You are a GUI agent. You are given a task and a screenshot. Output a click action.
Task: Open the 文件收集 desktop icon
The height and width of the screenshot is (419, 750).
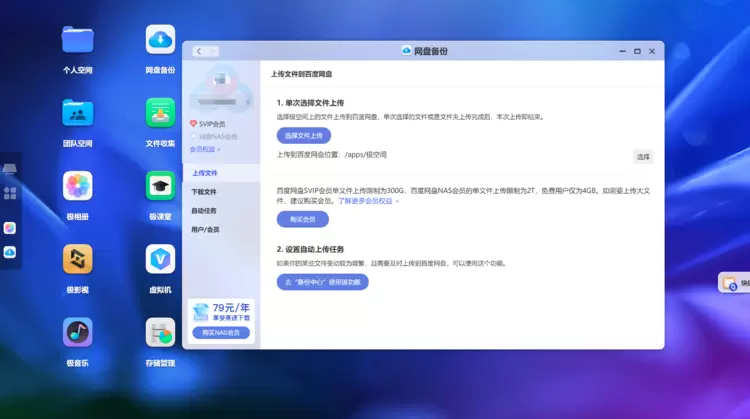point(160,113)
